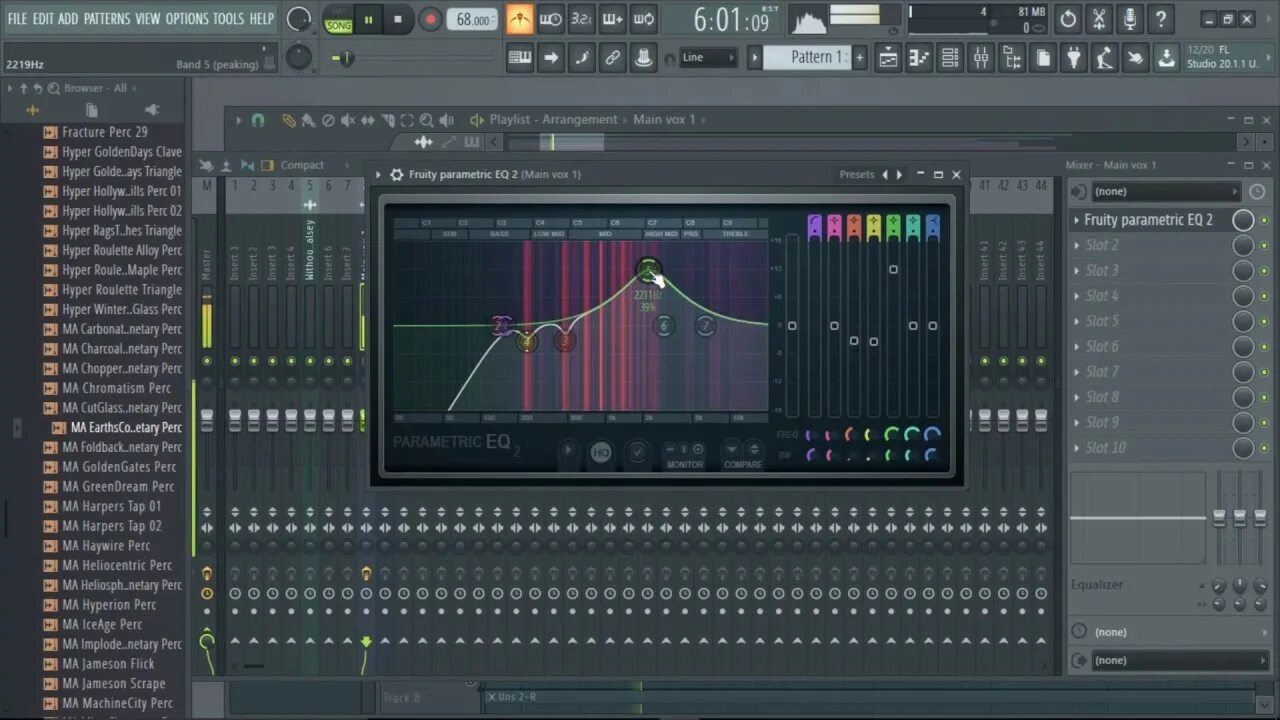Adjust the master volume knob next to tempo
Image resolution: width=1280 pixels, height=720 pixels.
click(299, 18)
